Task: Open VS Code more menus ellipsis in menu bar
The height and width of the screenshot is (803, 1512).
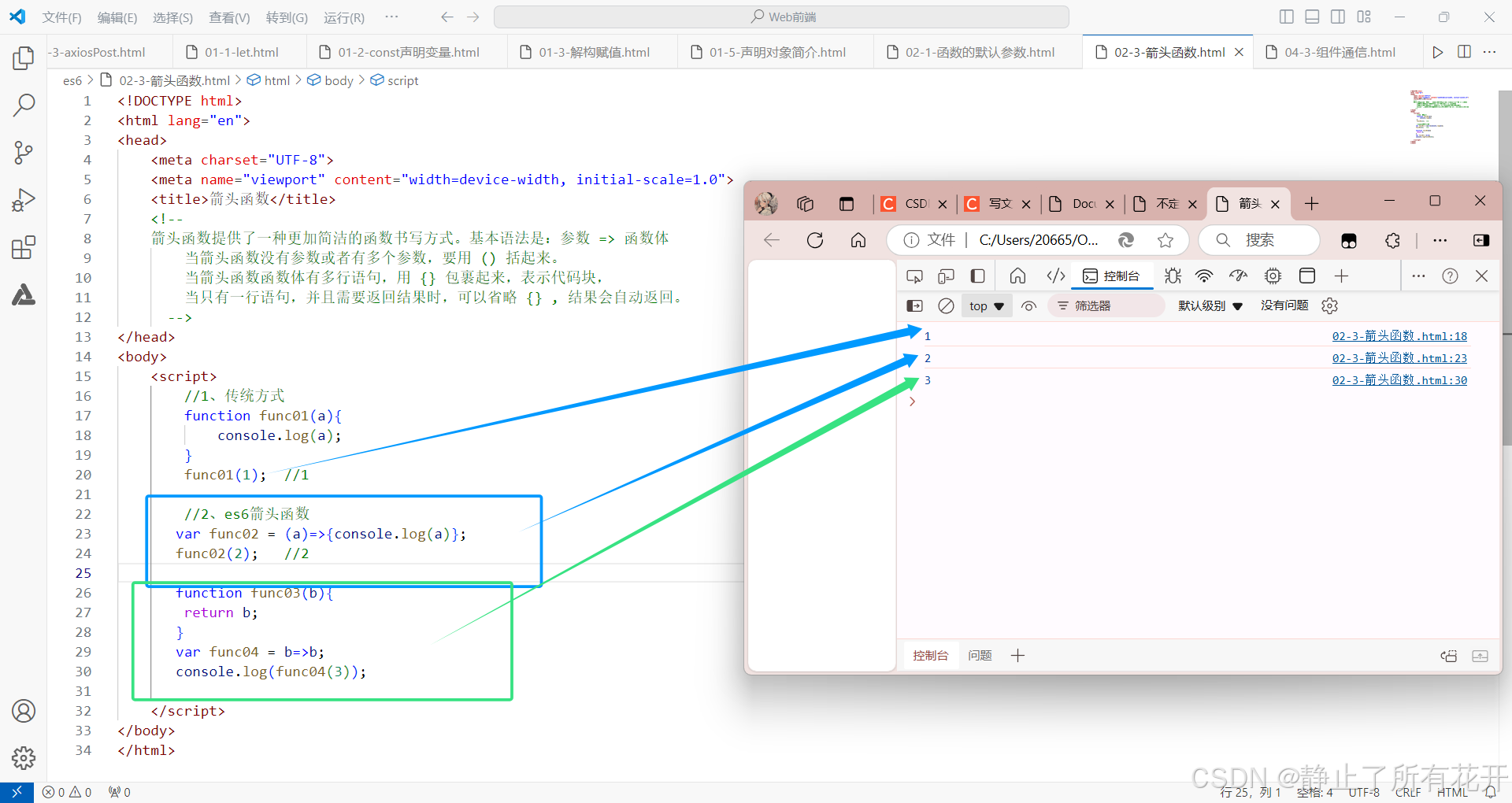Action: [x=391, y=17]
